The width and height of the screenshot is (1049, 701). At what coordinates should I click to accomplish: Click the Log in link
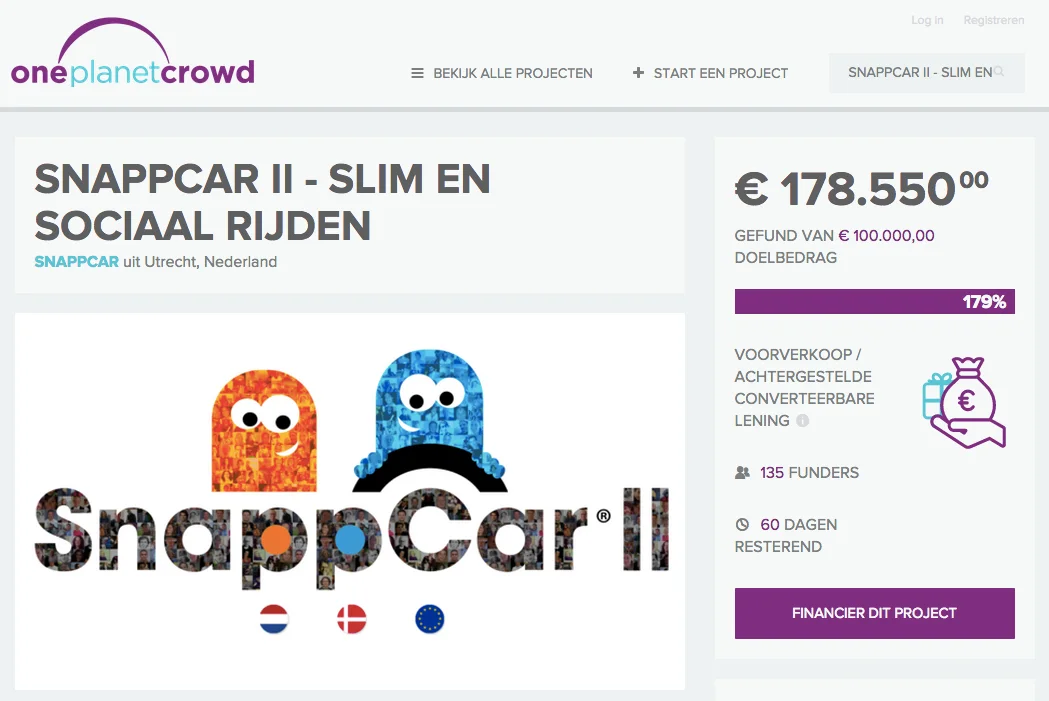927,20
